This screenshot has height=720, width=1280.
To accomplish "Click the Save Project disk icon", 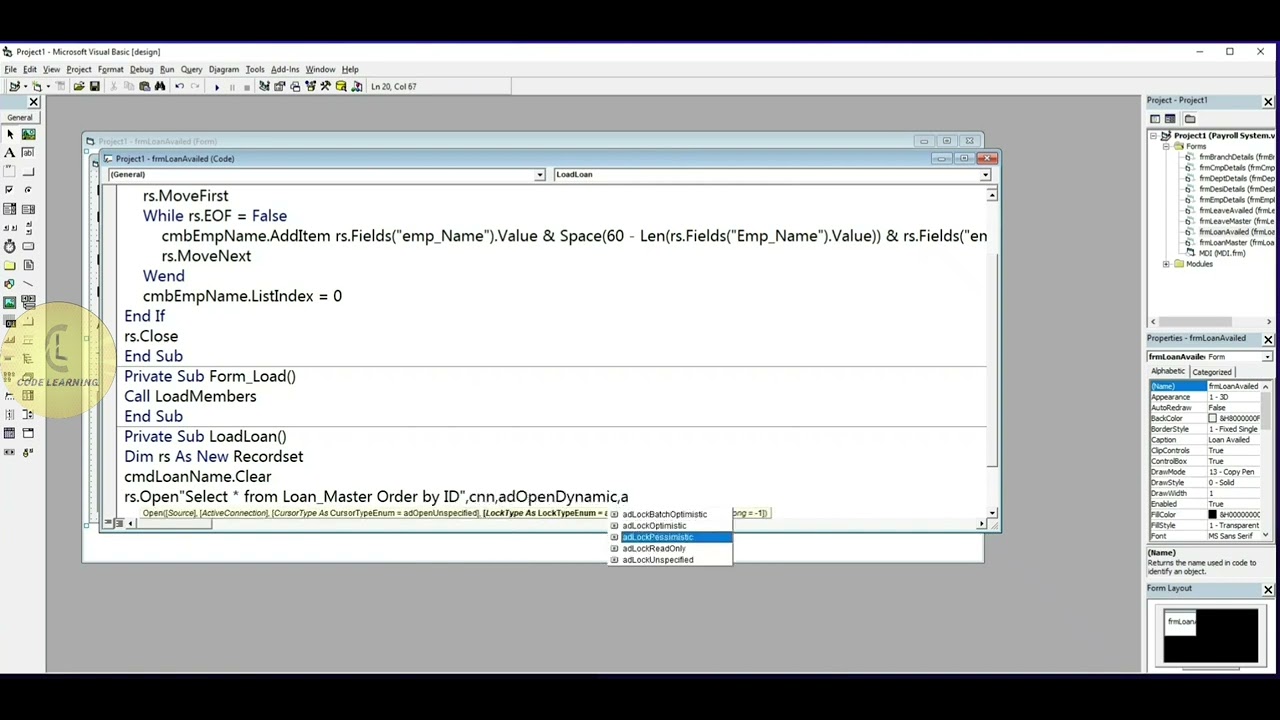I will (95, 86).
